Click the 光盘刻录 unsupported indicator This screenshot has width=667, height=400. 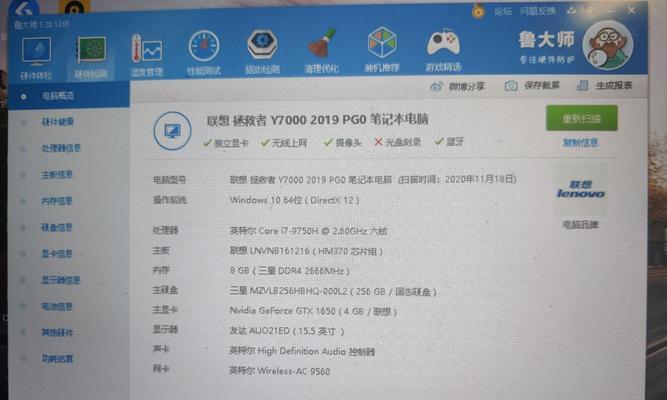(398, 142)
